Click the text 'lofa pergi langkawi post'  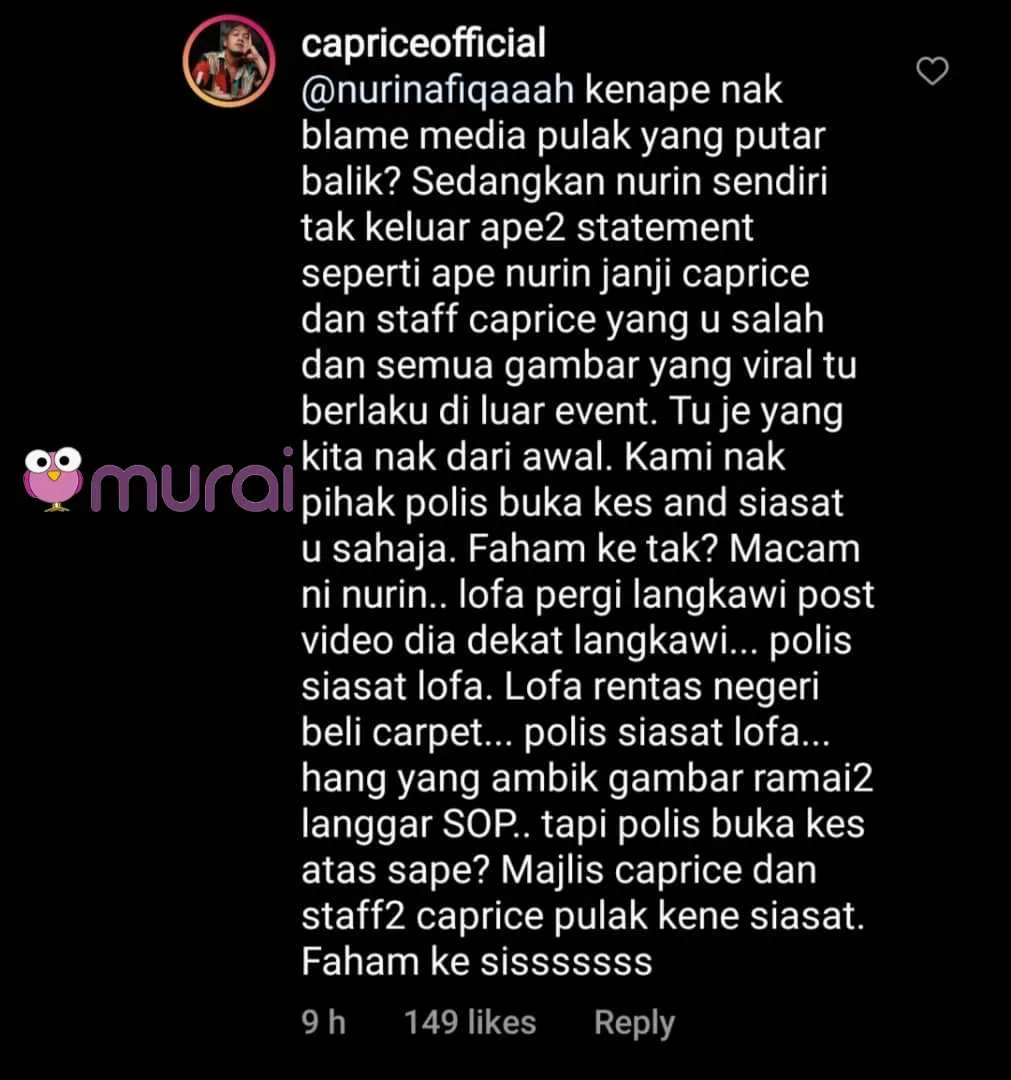click(667, 595)
